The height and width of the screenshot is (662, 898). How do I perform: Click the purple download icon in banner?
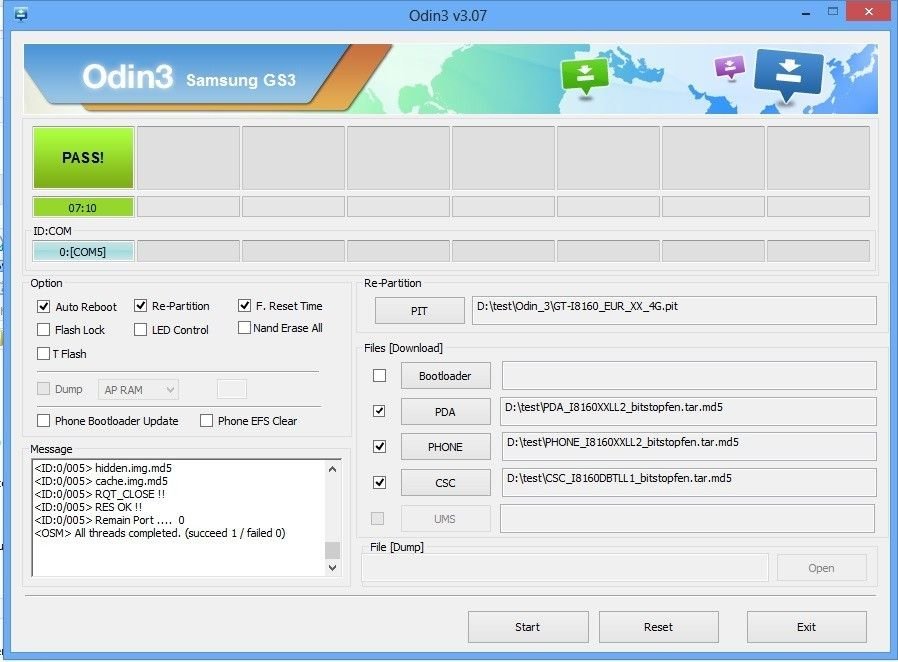point(730,68)
